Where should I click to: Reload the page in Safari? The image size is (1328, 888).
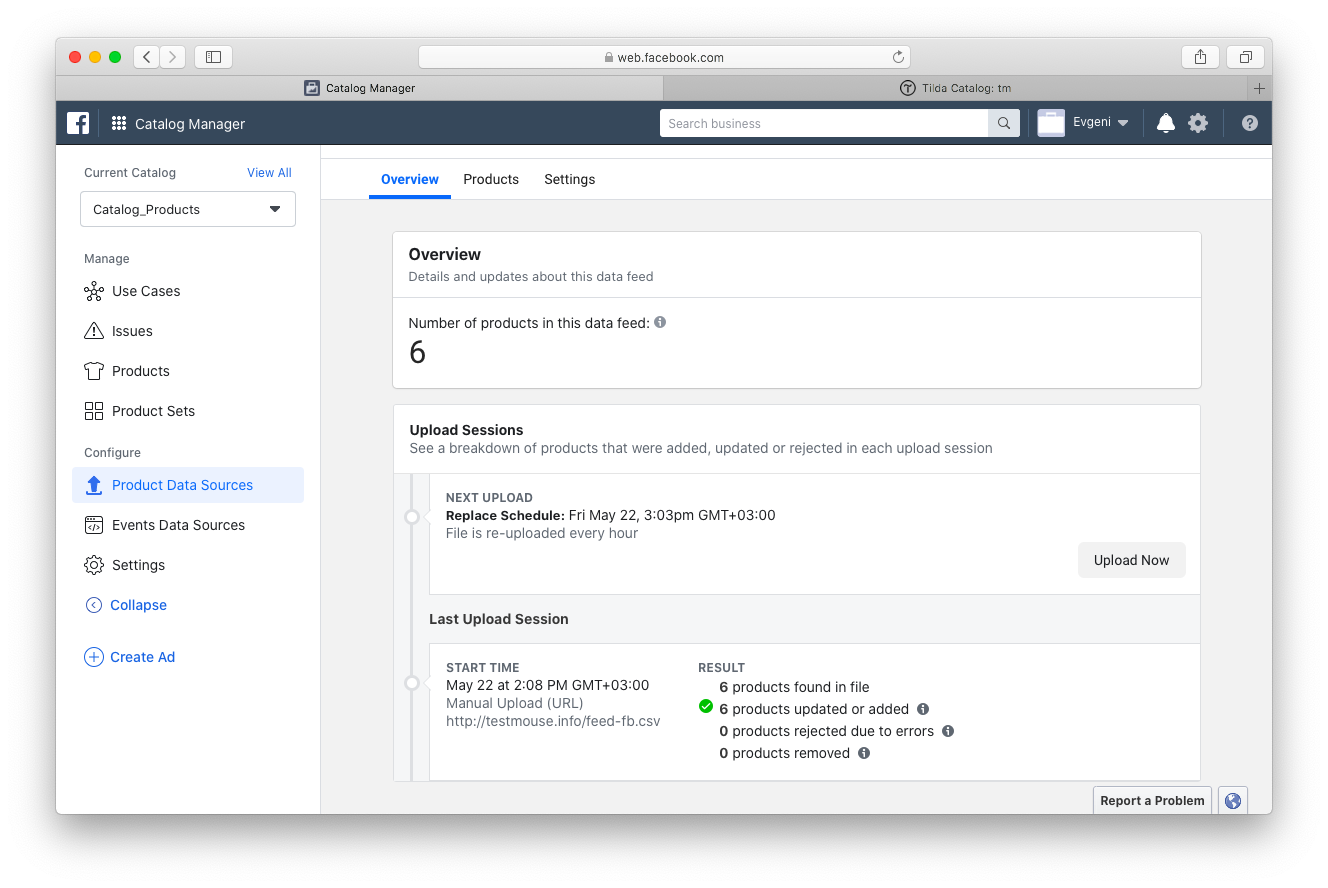[898, 57]
